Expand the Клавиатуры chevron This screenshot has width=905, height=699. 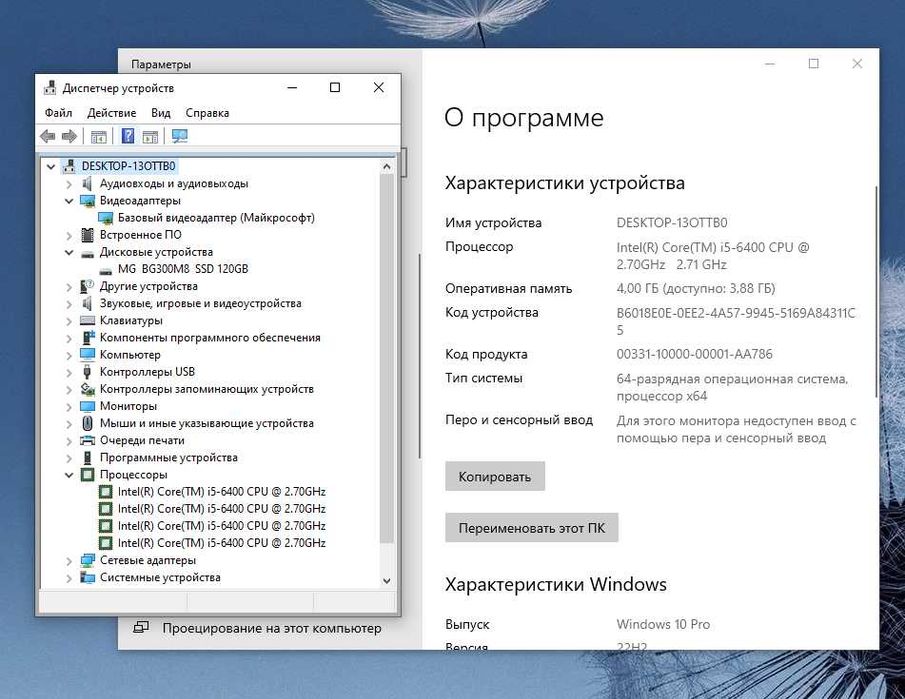point(69,321)
